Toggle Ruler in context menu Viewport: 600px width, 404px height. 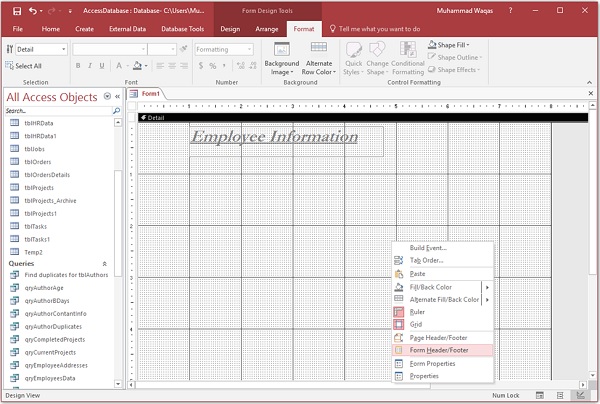tap(417, 311)
